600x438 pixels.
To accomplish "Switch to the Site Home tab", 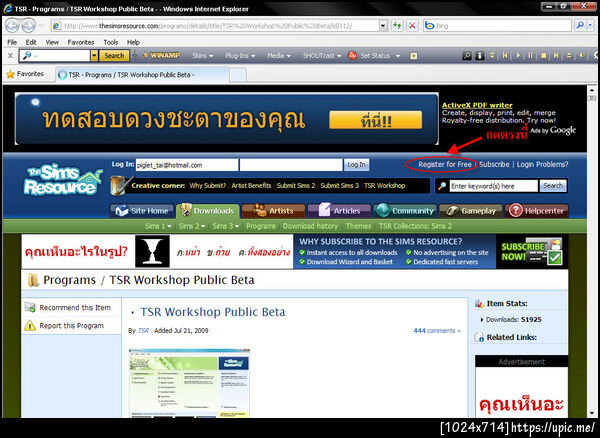I will pos(142,211).
